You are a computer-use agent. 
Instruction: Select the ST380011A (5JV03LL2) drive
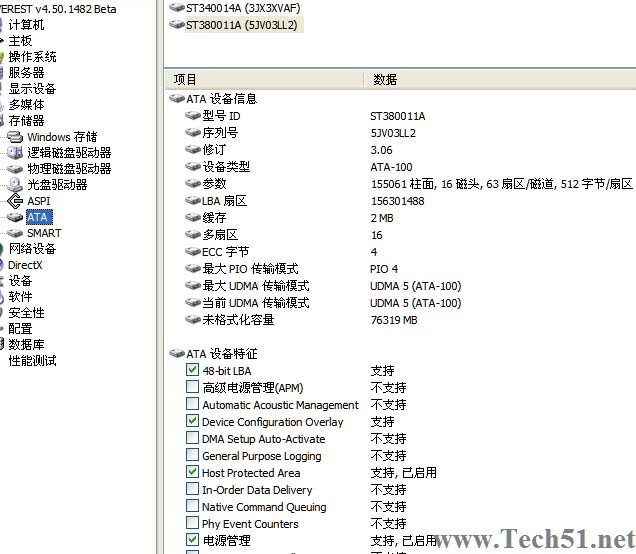[241, 25]
